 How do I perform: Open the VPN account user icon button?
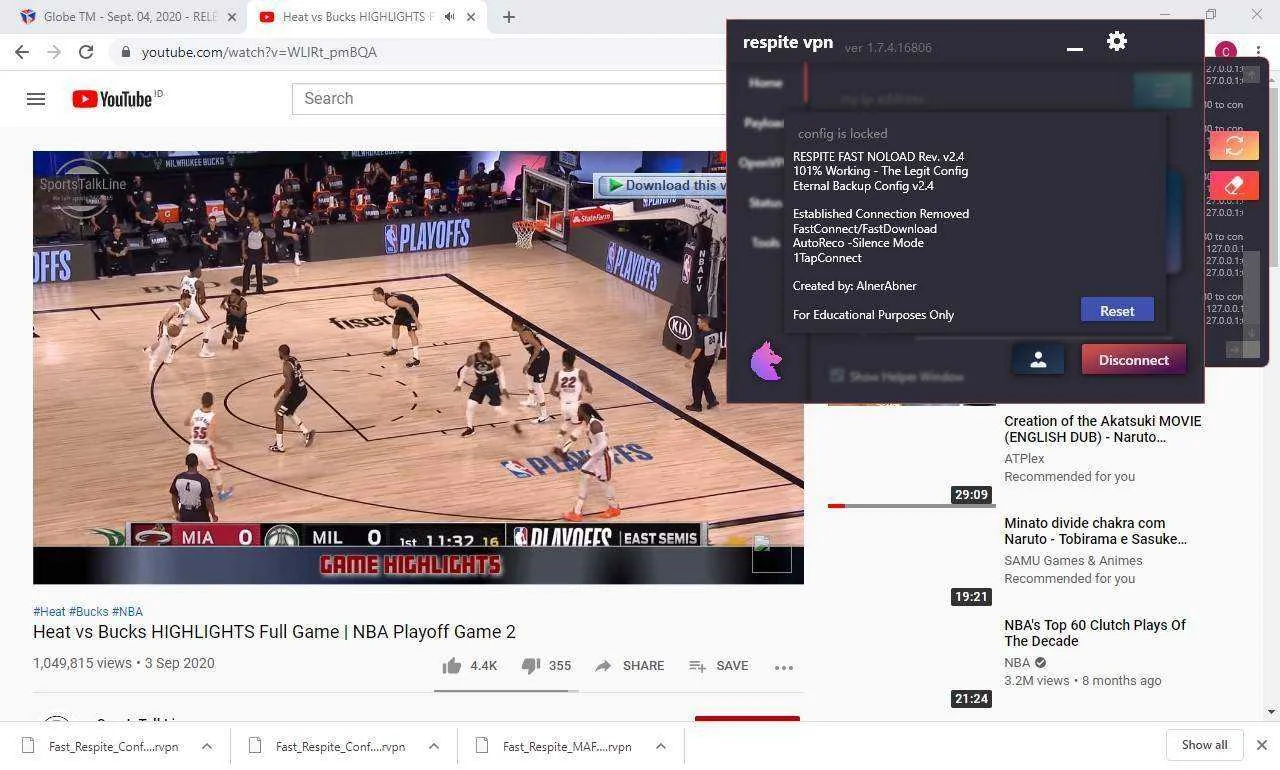point(1038,360)
